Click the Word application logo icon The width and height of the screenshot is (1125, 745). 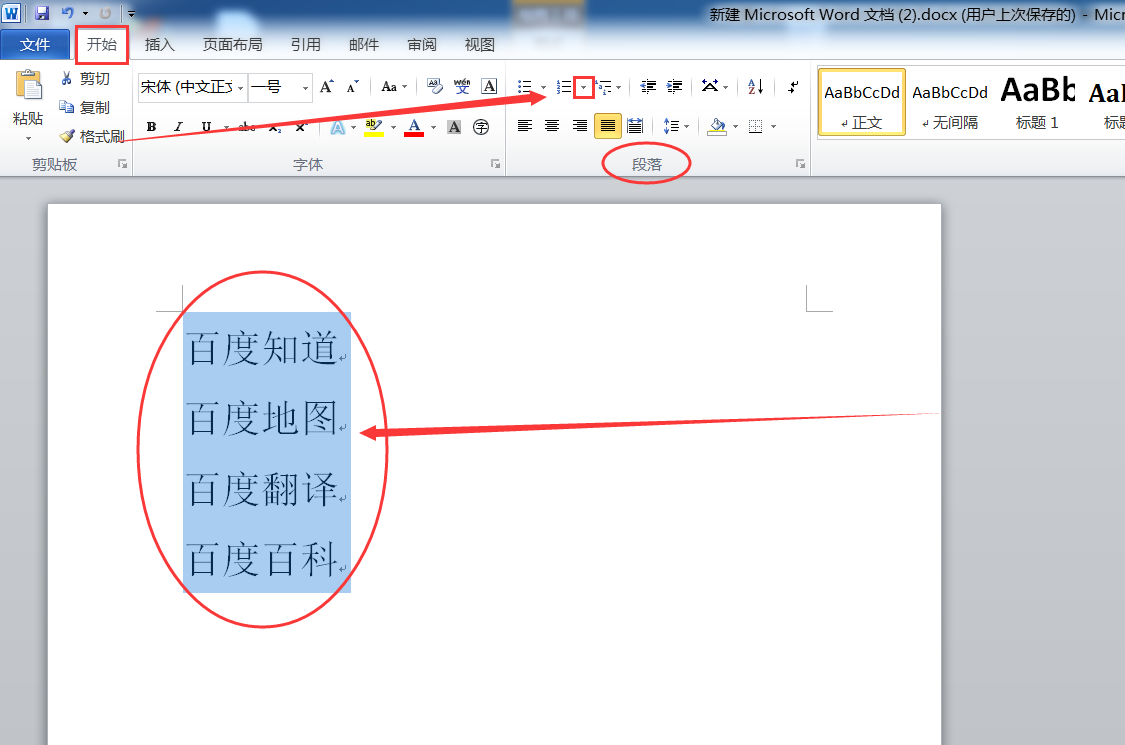[11, 13]
